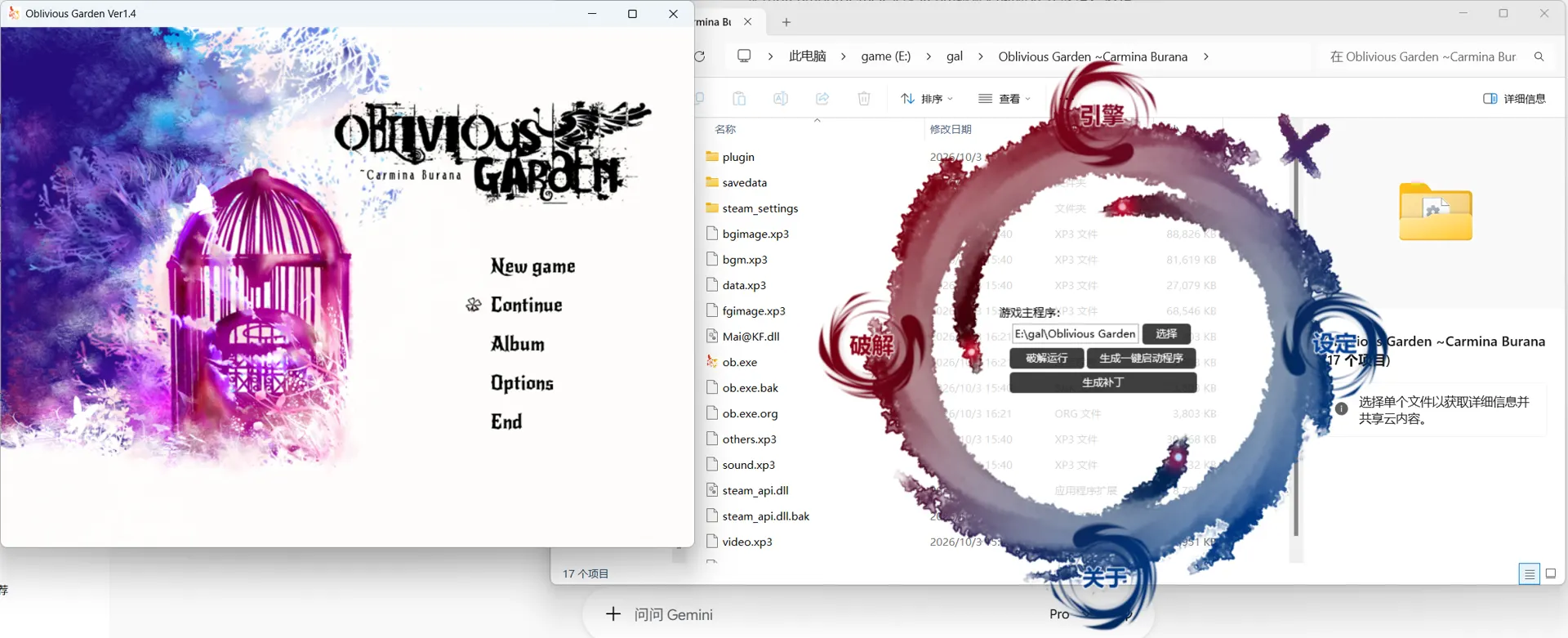This screenshot has height=638, width=1568.
Task: Click the 生成补丁 button
Action: click(x=1103, y=382)
